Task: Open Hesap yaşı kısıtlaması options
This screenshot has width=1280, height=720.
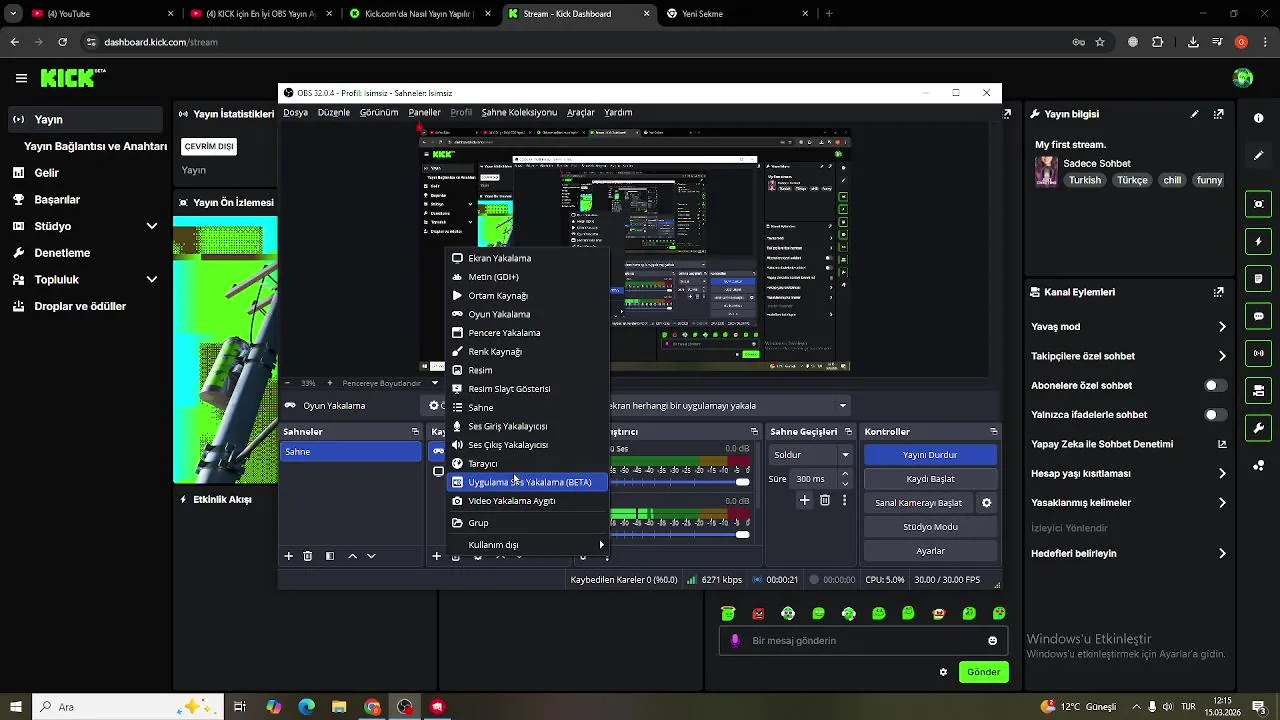Action: click(1128, 473)
